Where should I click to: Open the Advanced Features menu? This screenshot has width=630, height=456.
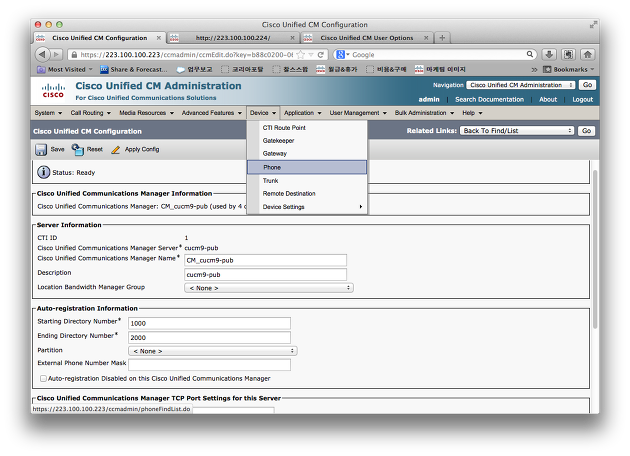(x=212, y=113)
